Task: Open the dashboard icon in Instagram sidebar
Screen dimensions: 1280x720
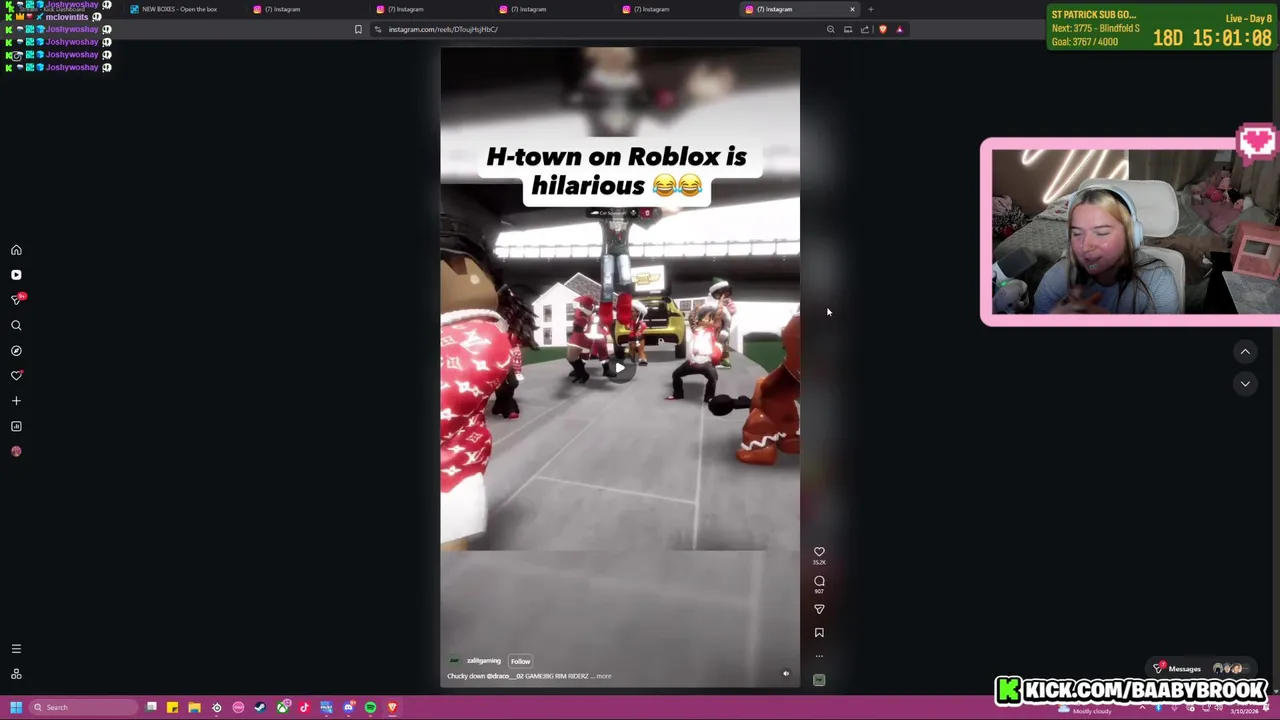Action: click(x=16, y=426)
